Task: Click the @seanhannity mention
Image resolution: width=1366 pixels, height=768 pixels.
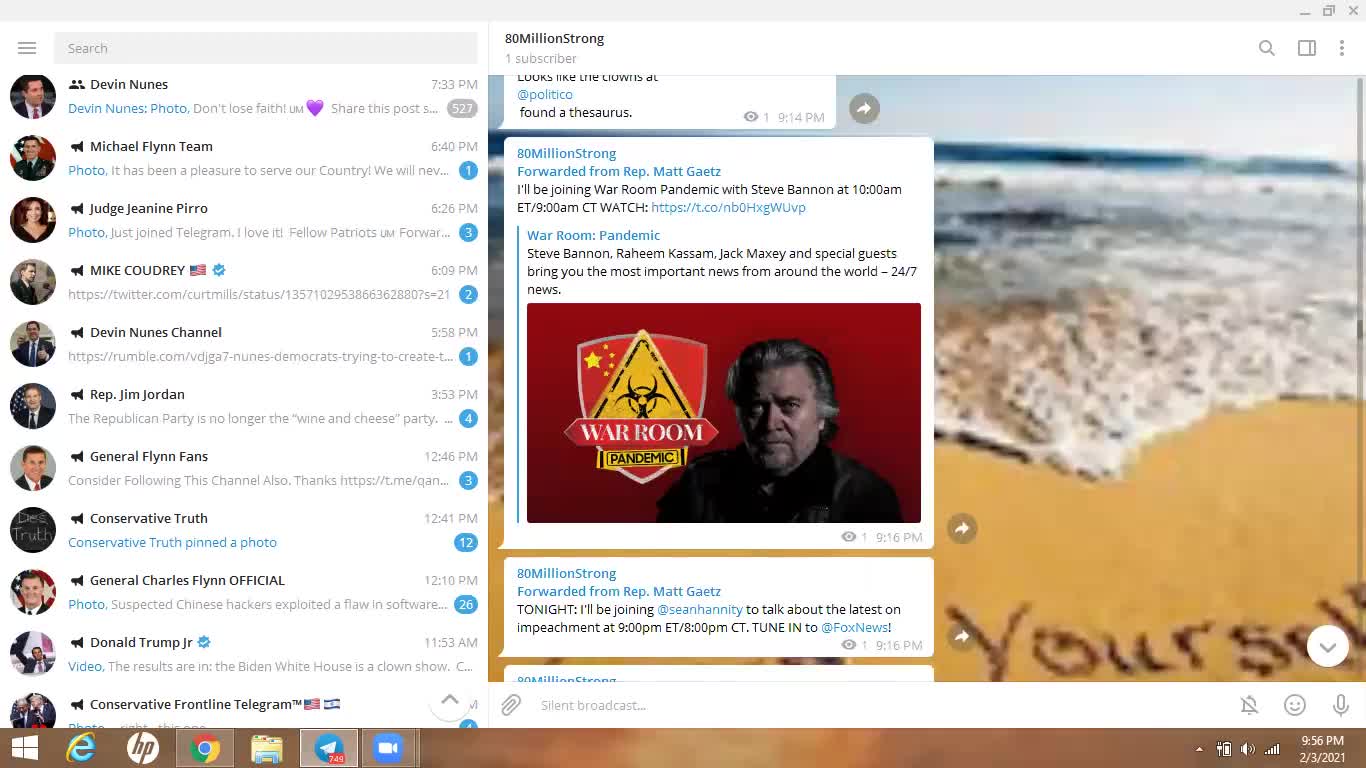Action: click(700, 609)
